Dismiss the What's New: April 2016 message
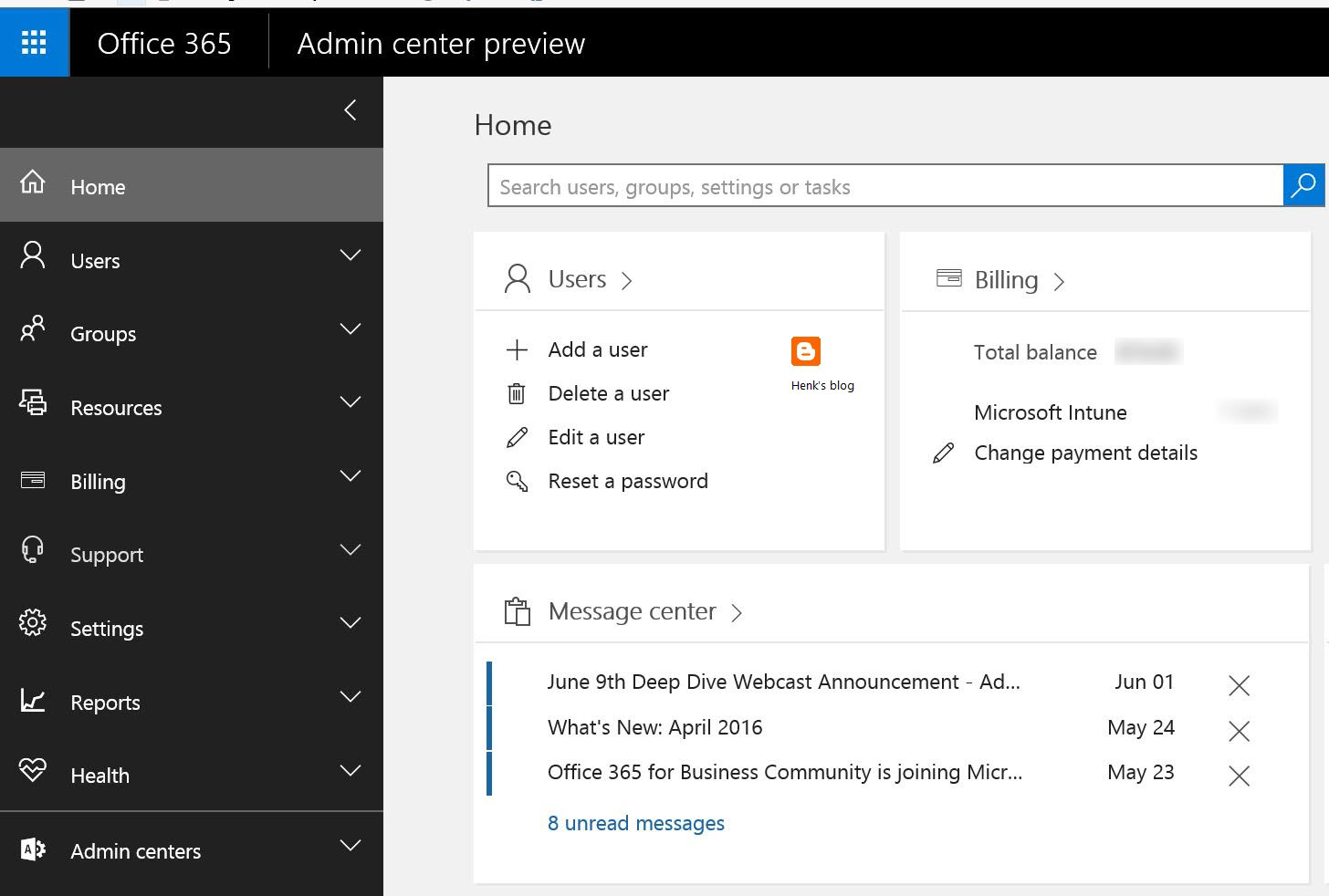Image resolution: width=1329 pixels, height=896 pixels. 1239,731
